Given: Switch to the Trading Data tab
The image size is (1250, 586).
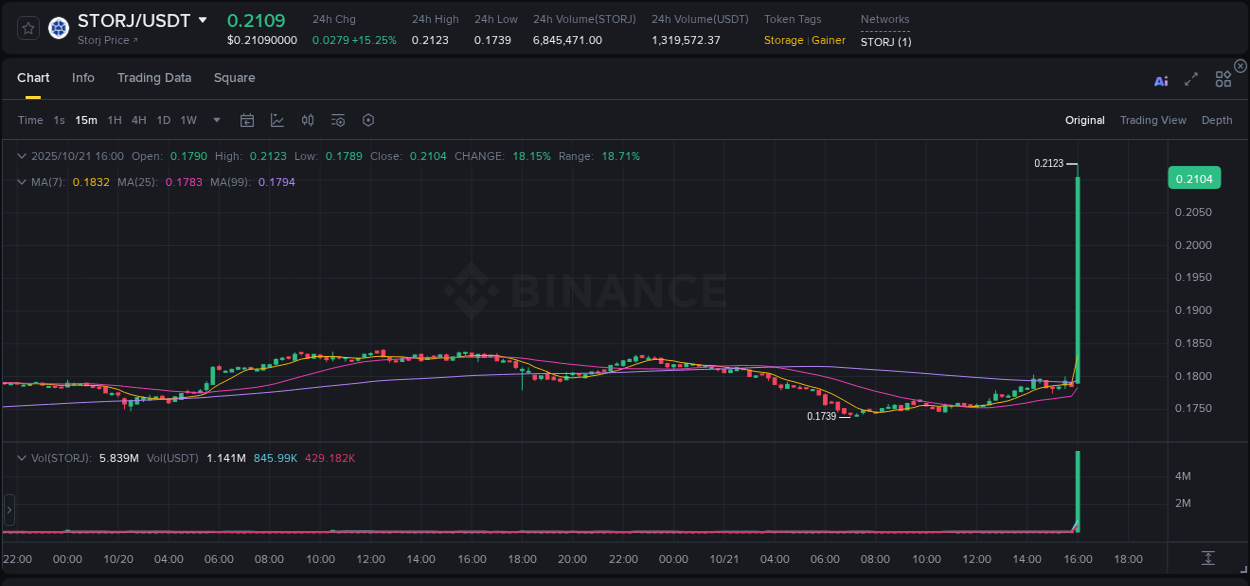Looking at the screenshot, I should coord(154,77).
